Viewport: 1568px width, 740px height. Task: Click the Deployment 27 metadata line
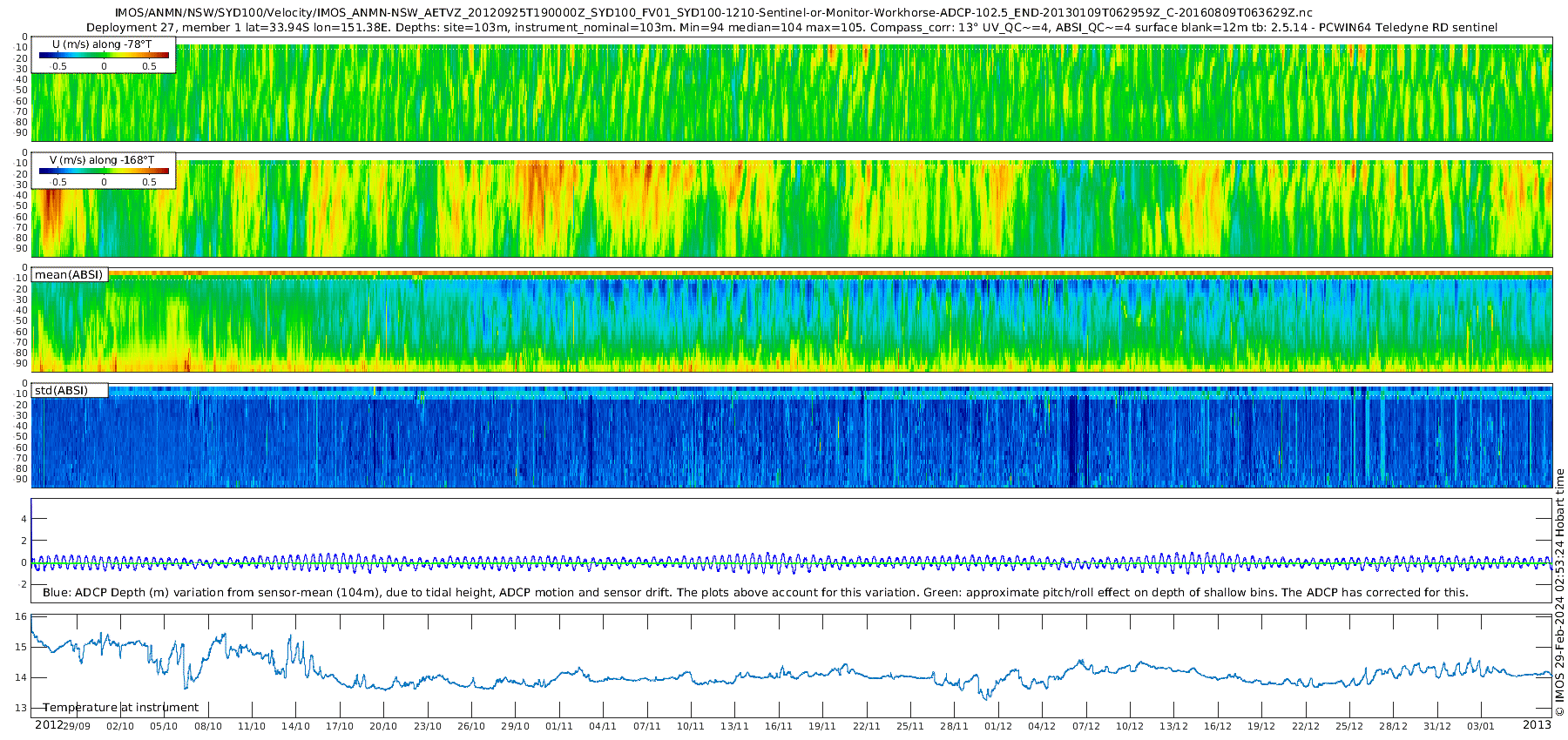pos(792,28)
